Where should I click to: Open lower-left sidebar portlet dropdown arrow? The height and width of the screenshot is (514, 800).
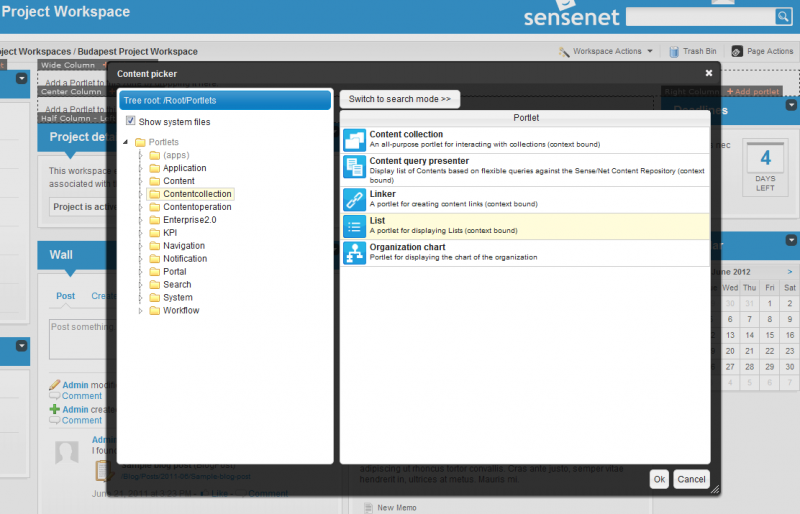click(21, 346)
